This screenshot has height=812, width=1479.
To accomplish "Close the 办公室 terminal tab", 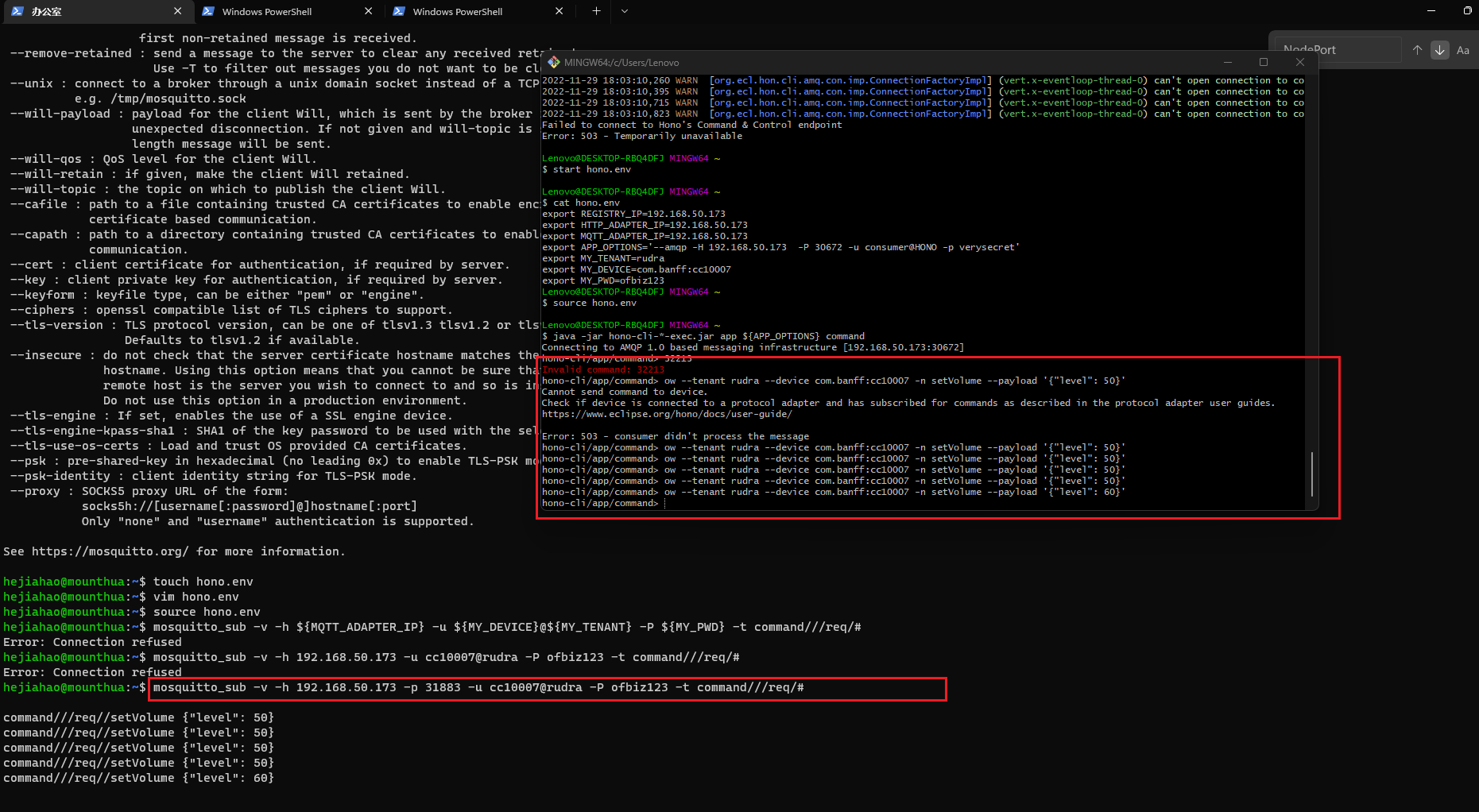I will (177, 11).
